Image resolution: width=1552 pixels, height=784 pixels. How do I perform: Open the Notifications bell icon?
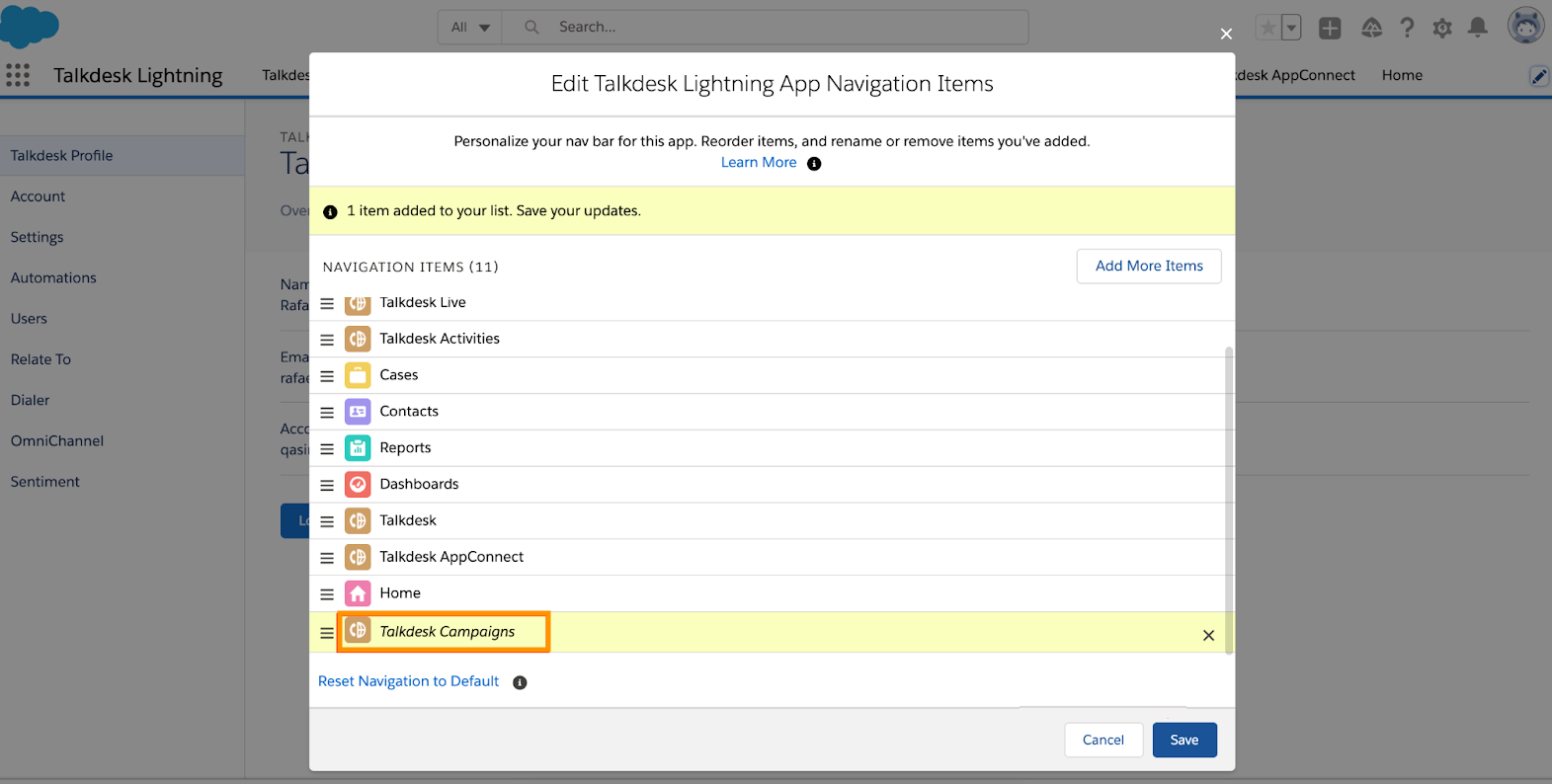click(x=1478, y=28)
